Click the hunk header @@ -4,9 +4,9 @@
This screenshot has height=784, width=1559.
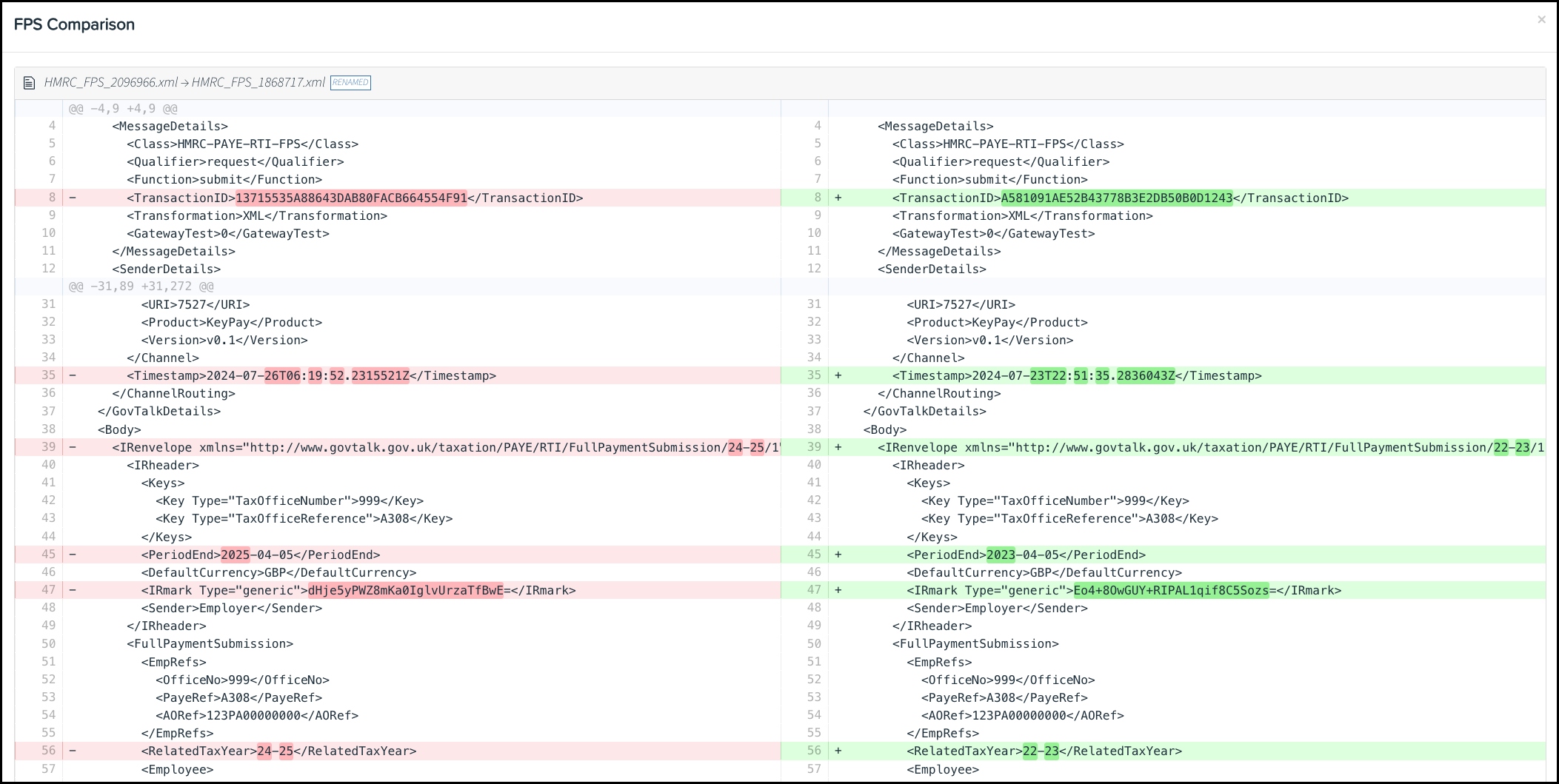pyautogui.click(x=123, y=109)
